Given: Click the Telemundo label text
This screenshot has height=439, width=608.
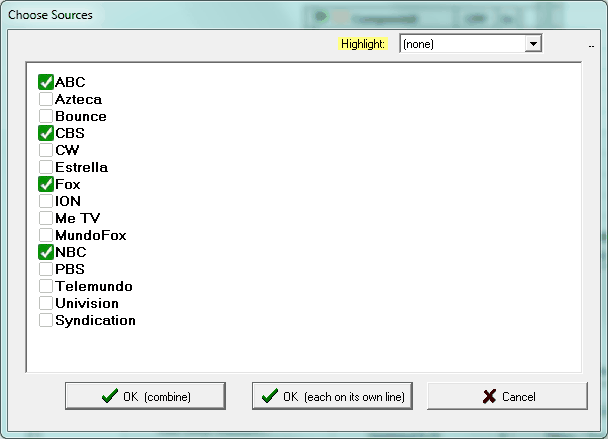Looking at the screenshot, I should click(x=94, y=286).
